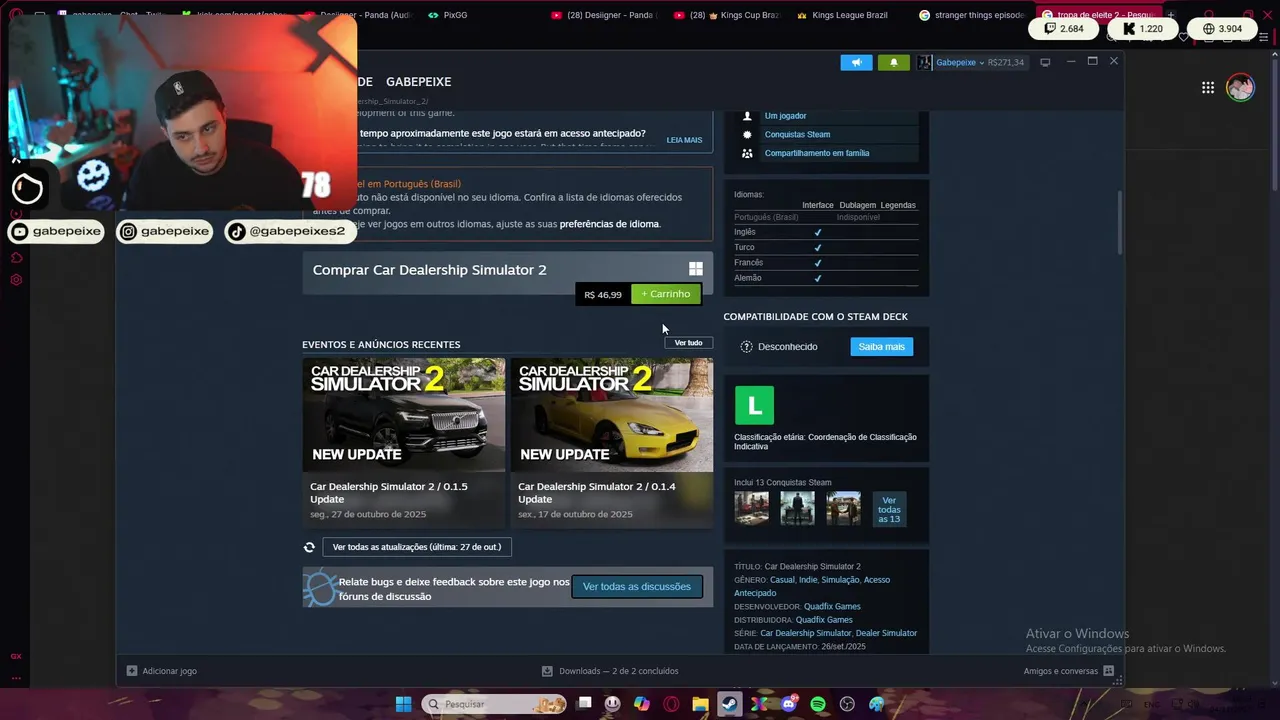Open the OBS Studio taskbar icon
1280x720 pixels.
[x=848, y=704]
